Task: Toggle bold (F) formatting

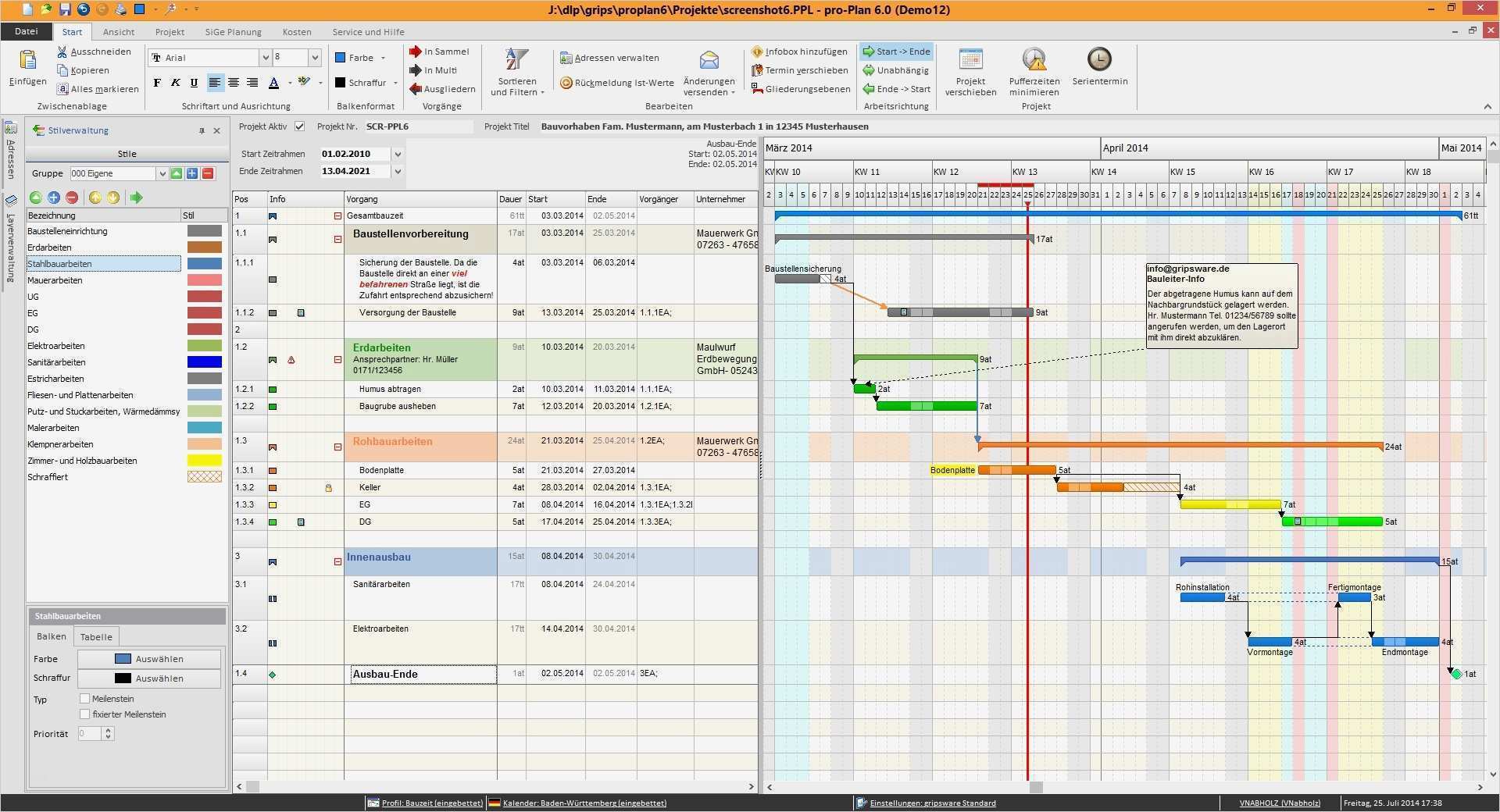Action: coord(157,82)
